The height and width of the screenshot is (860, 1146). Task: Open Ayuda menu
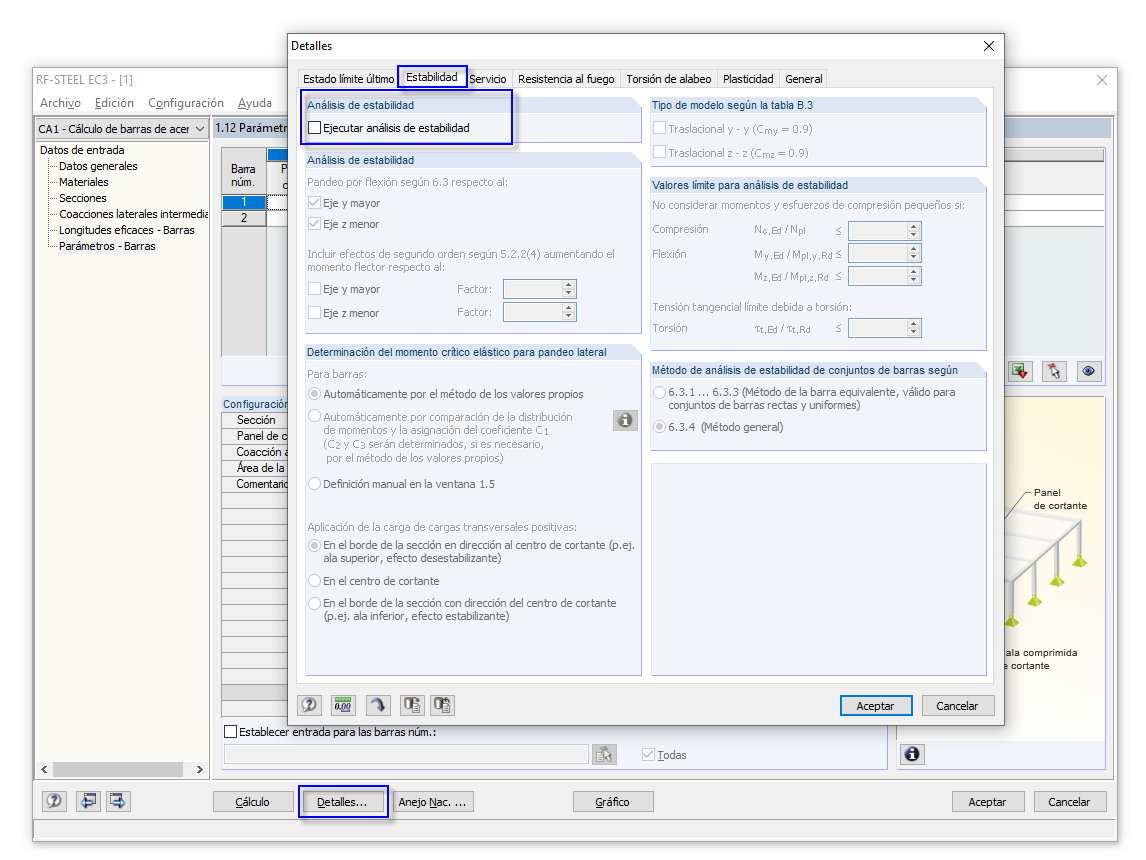point(254,103)
